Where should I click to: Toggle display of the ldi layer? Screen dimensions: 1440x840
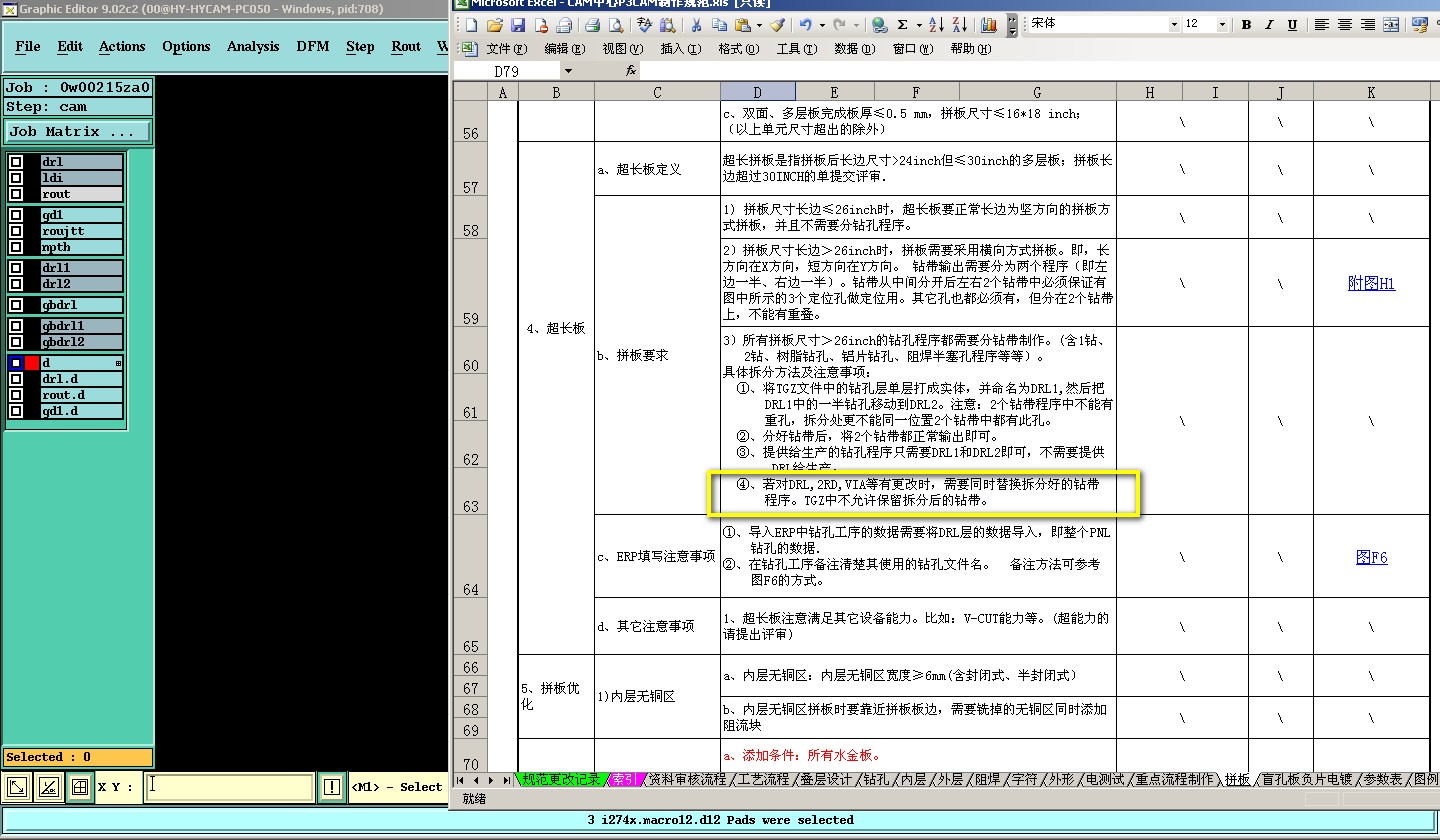point(16,178)
